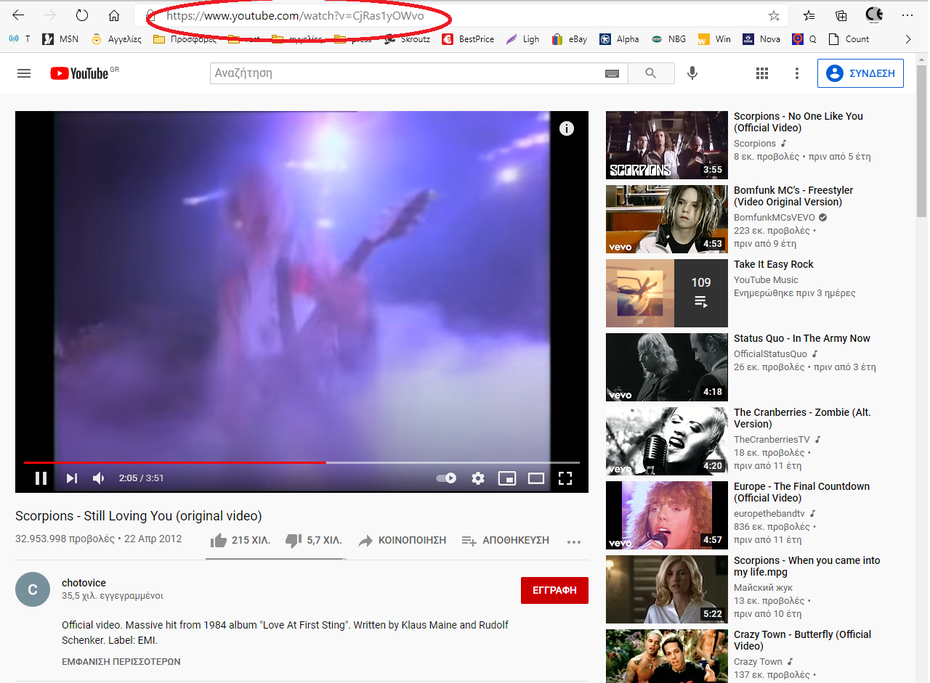
Task: Show more bookmarks with the chevron
Action: click(x=908, y=39)
